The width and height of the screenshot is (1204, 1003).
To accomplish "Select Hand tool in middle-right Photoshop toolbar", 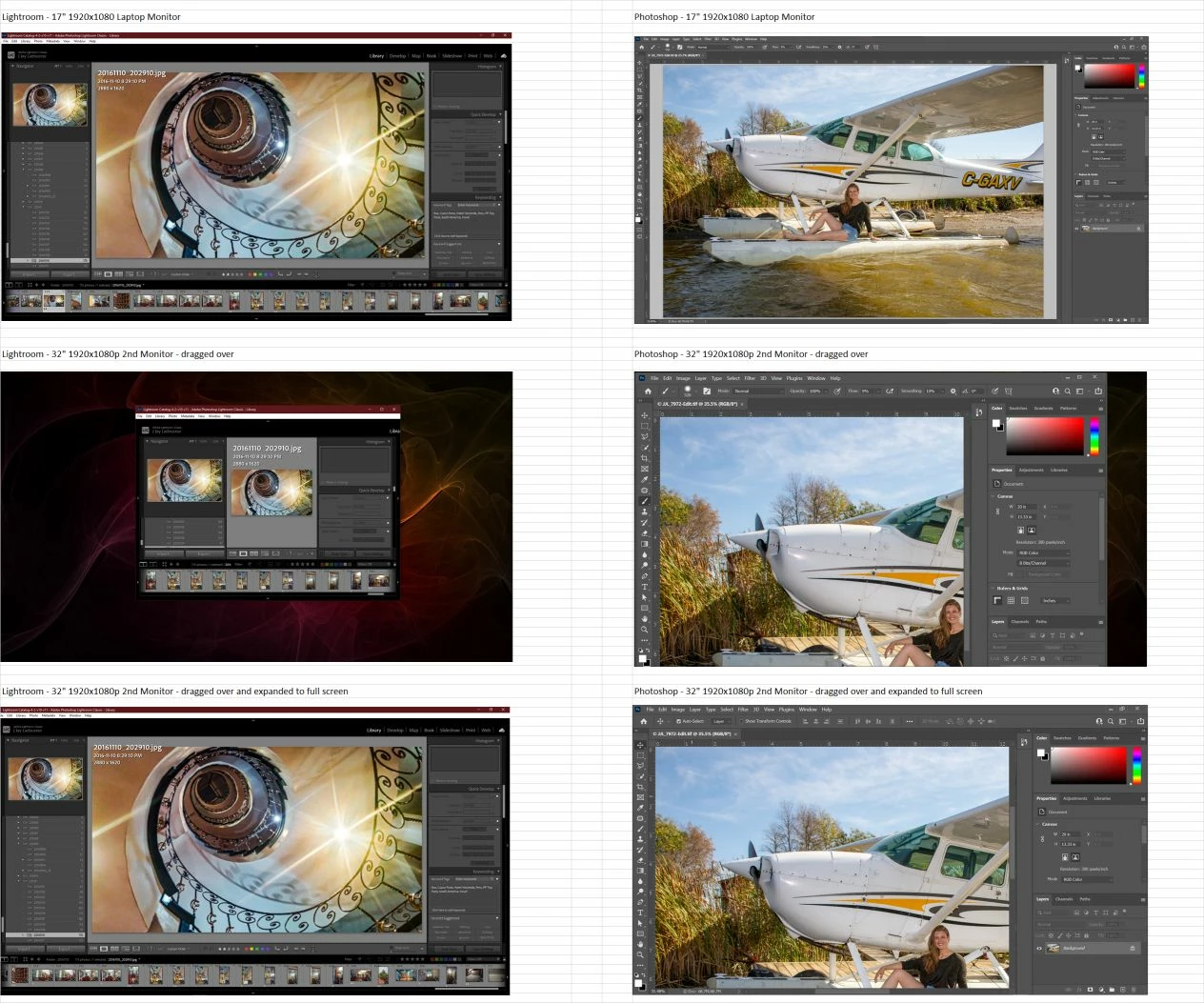I will pyautogui.click(x=645, y=619).
